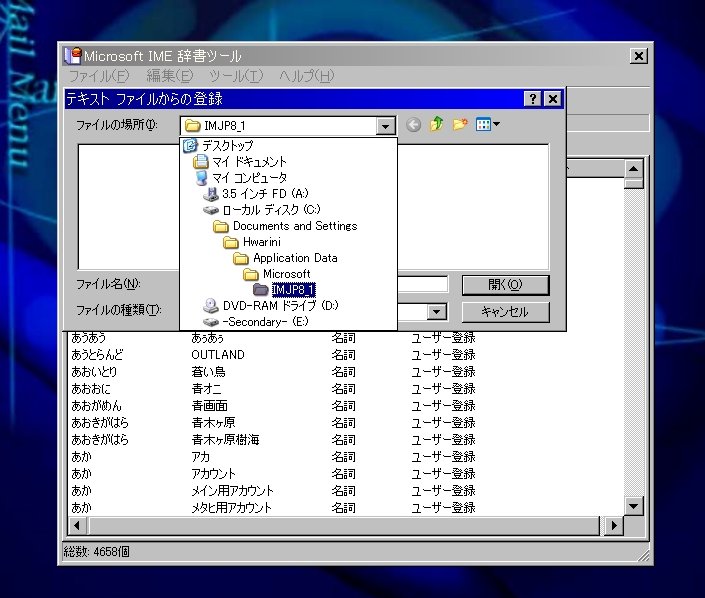Image resolution: width=705 pixels, height=598 pixels.
Task: Select reading あおおに in list
Action: tap(91, 388)
